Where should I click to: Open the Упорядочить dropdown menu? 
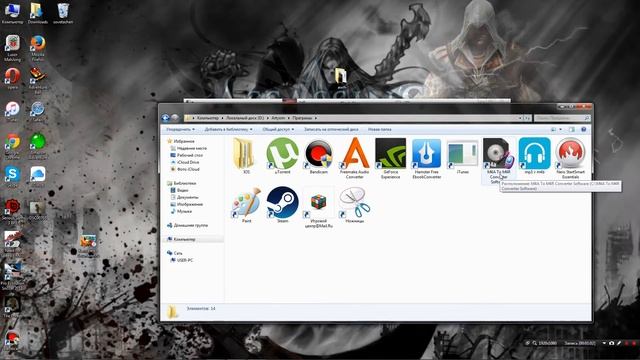[x=180, y=129]
